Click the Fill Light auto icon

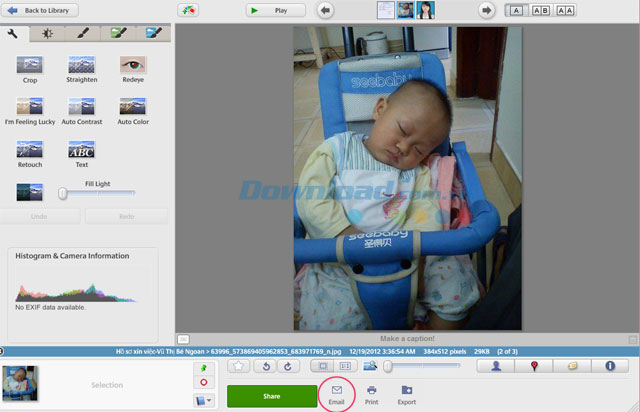click(30, 192)
